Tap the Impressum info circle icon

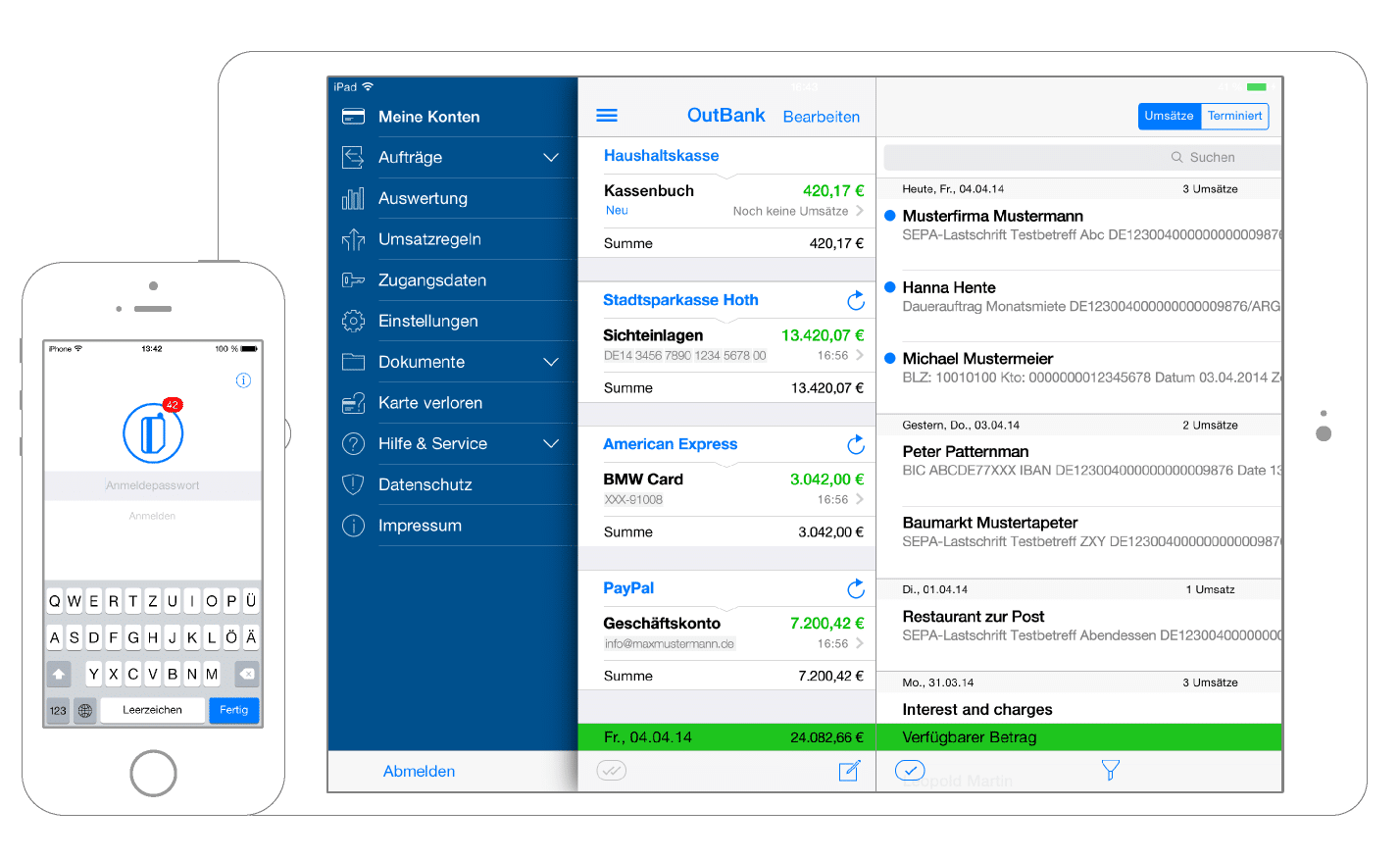[x=353, y=526]
